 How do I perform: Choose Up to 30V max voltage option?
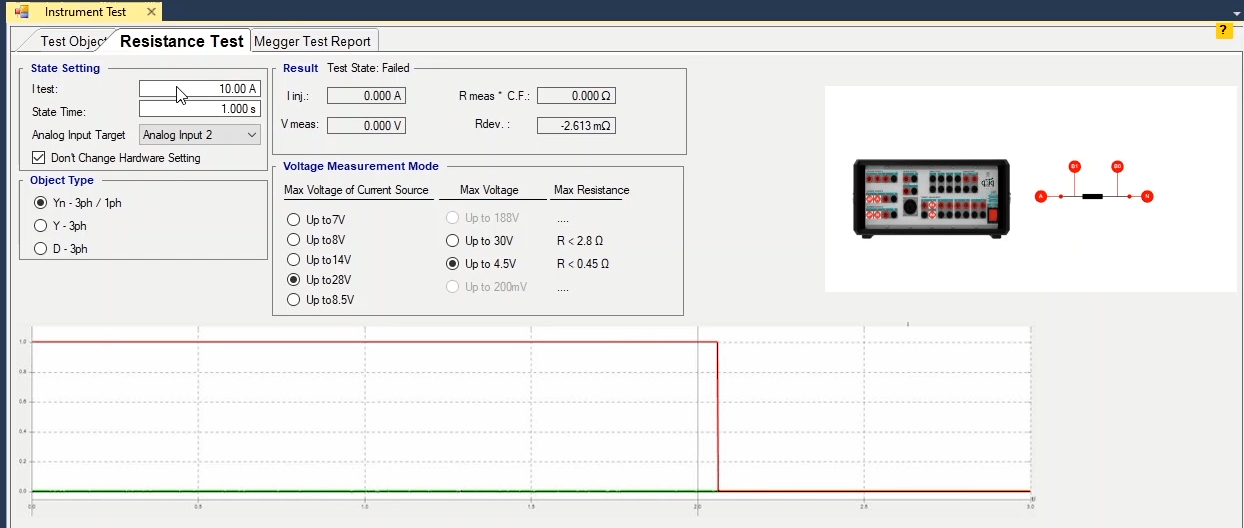(x=455, y=241)
